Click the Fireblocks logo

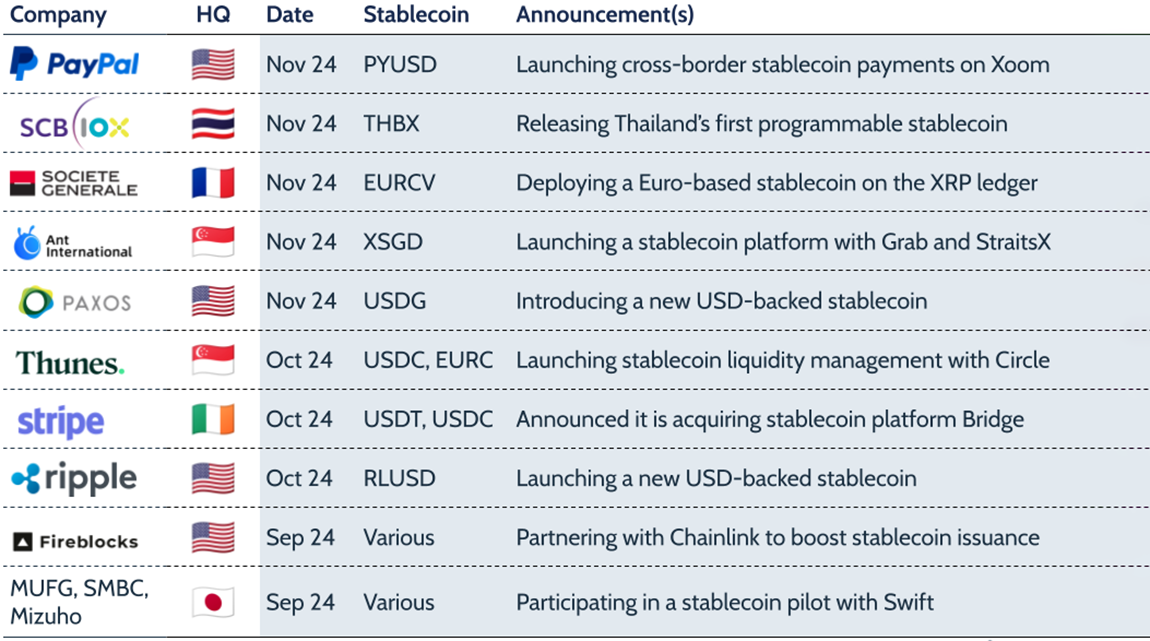[75, 541]
